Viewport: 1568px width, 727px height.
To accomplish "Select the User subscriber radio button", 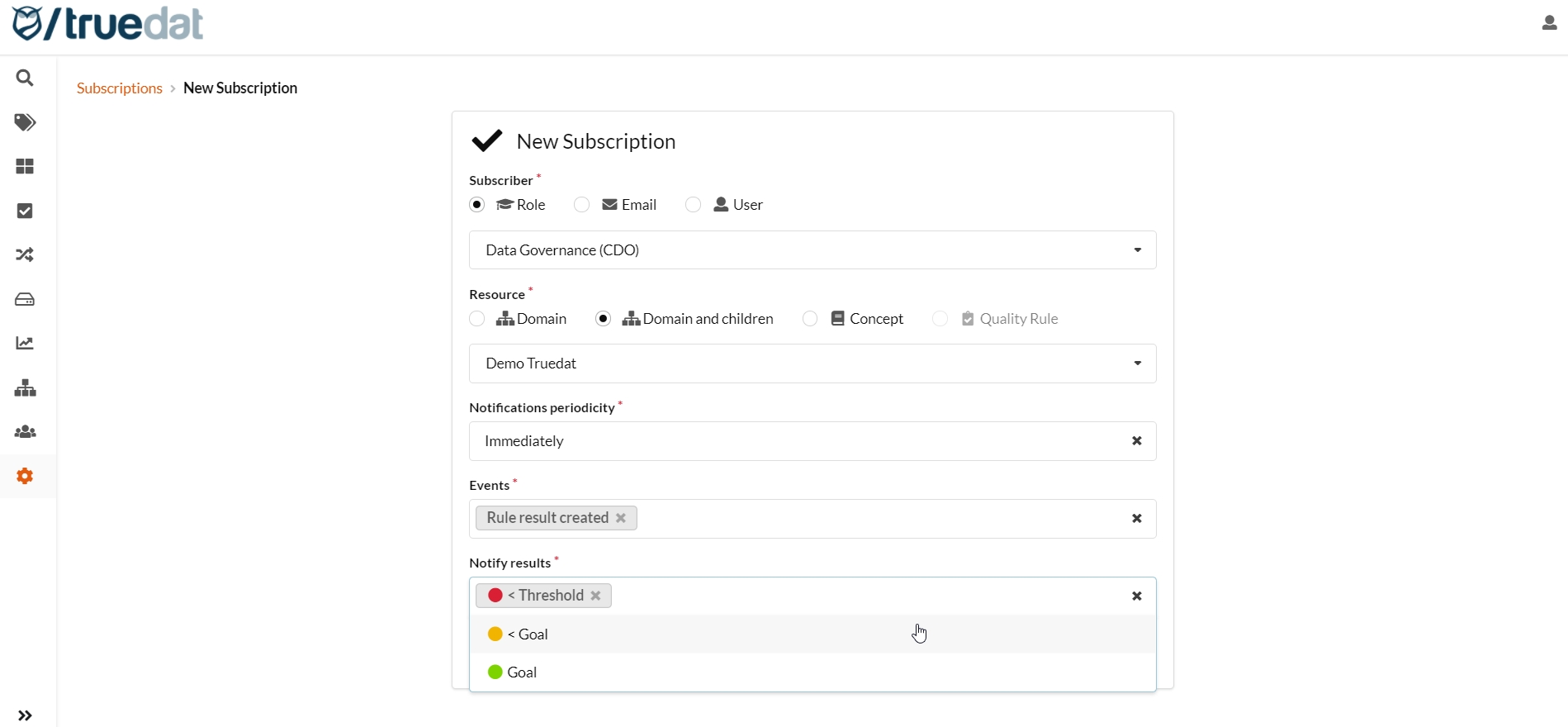I will coord(694,205).
